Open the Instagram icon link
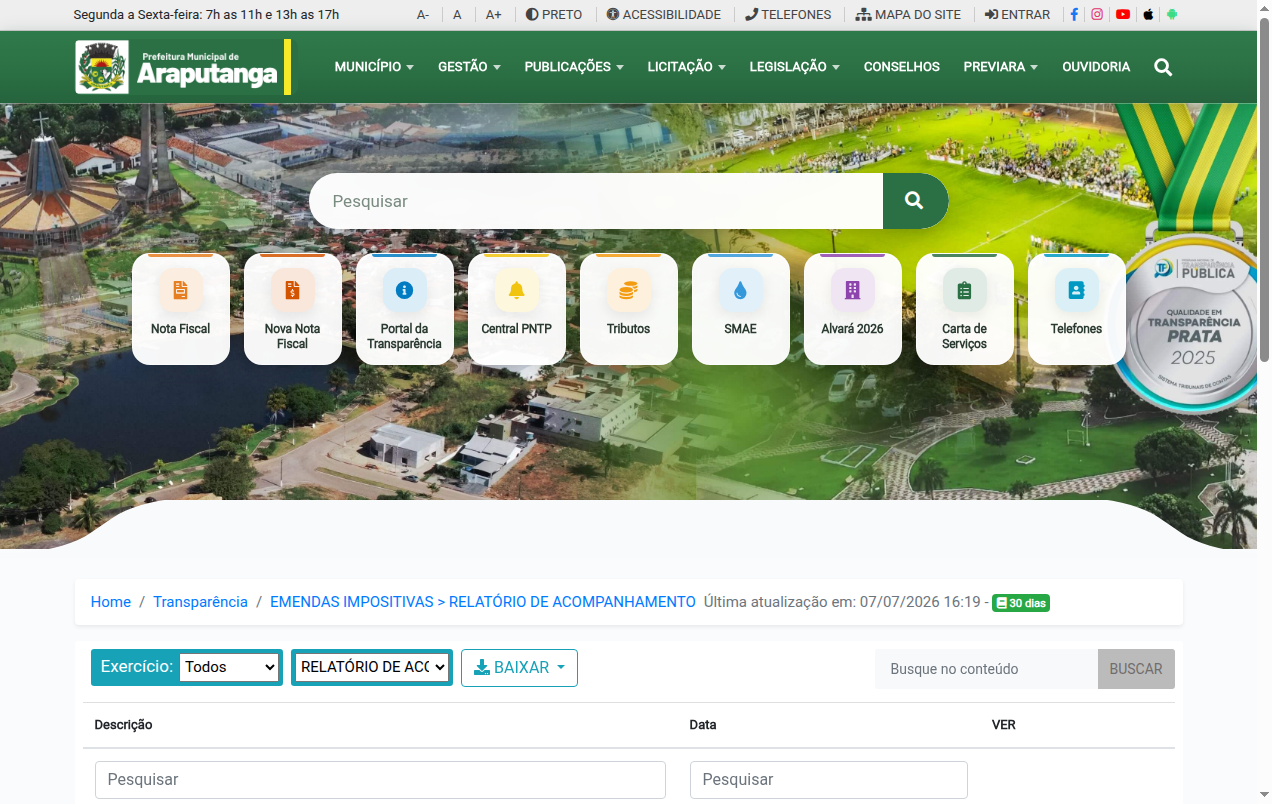1272x804 pixels. [1097, 15]
